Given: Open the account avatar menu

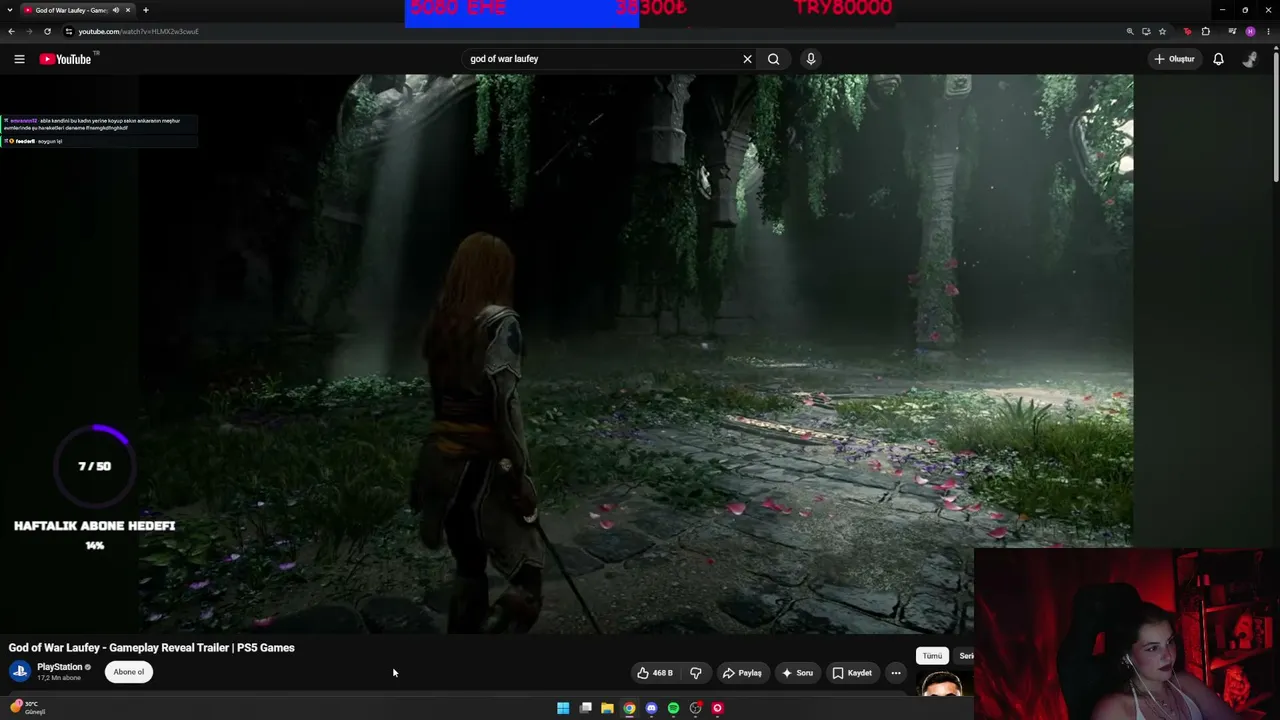Looking at the screenshot, I should pos(1249,59).
